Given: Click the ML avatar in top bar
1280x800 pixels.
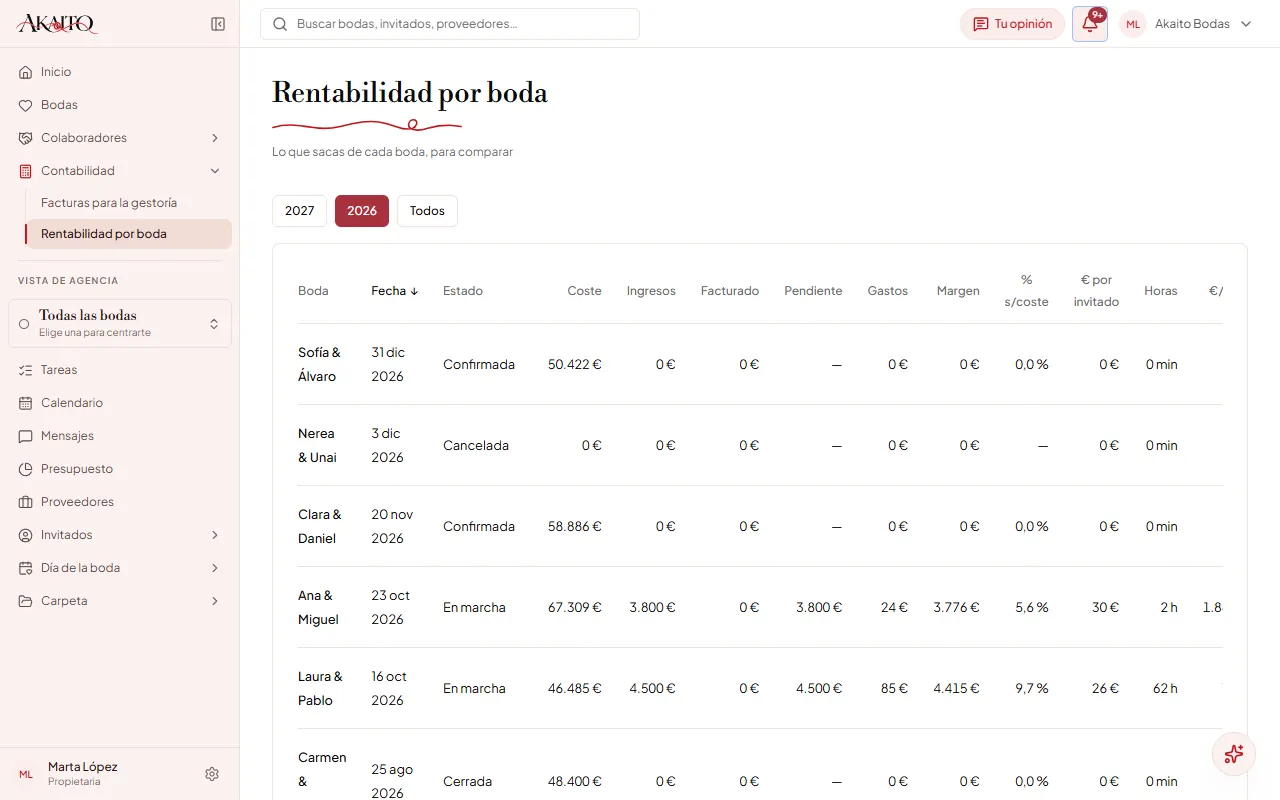Looking at the screenshot, I should pyautogui.click(x=1133, y=24).
